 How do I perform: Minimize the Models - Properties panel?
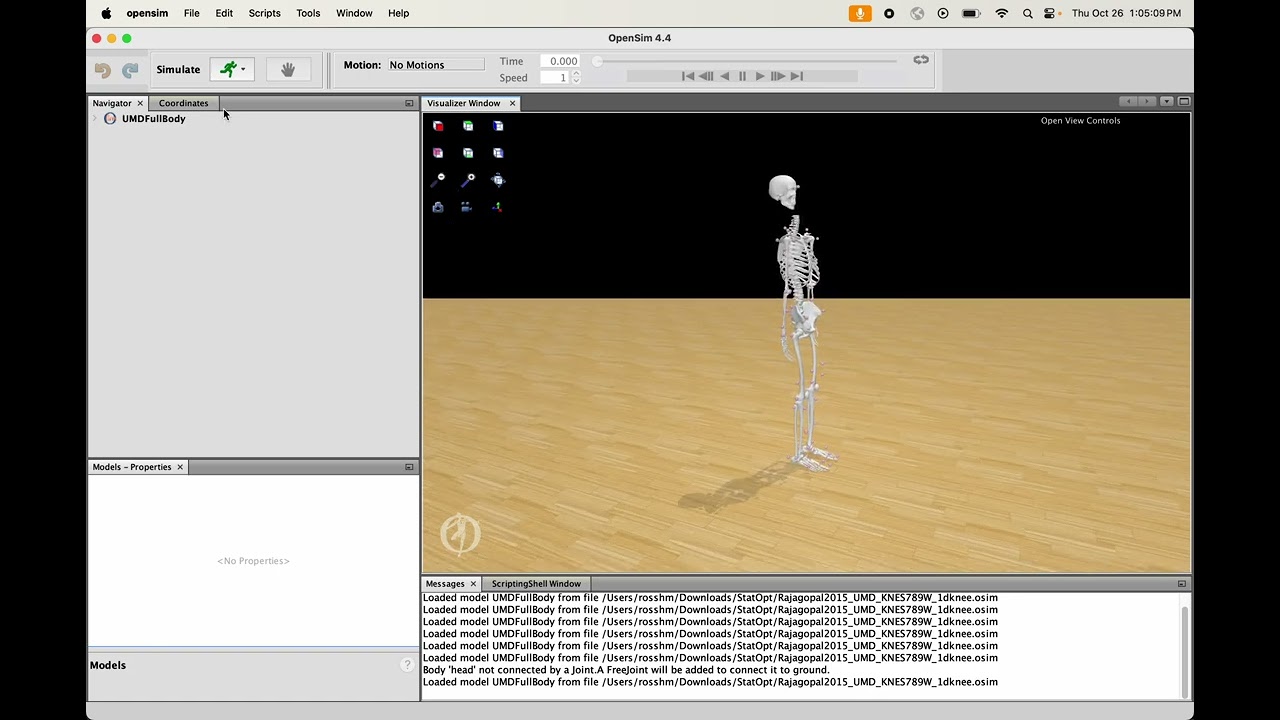(x=409, y=468)
